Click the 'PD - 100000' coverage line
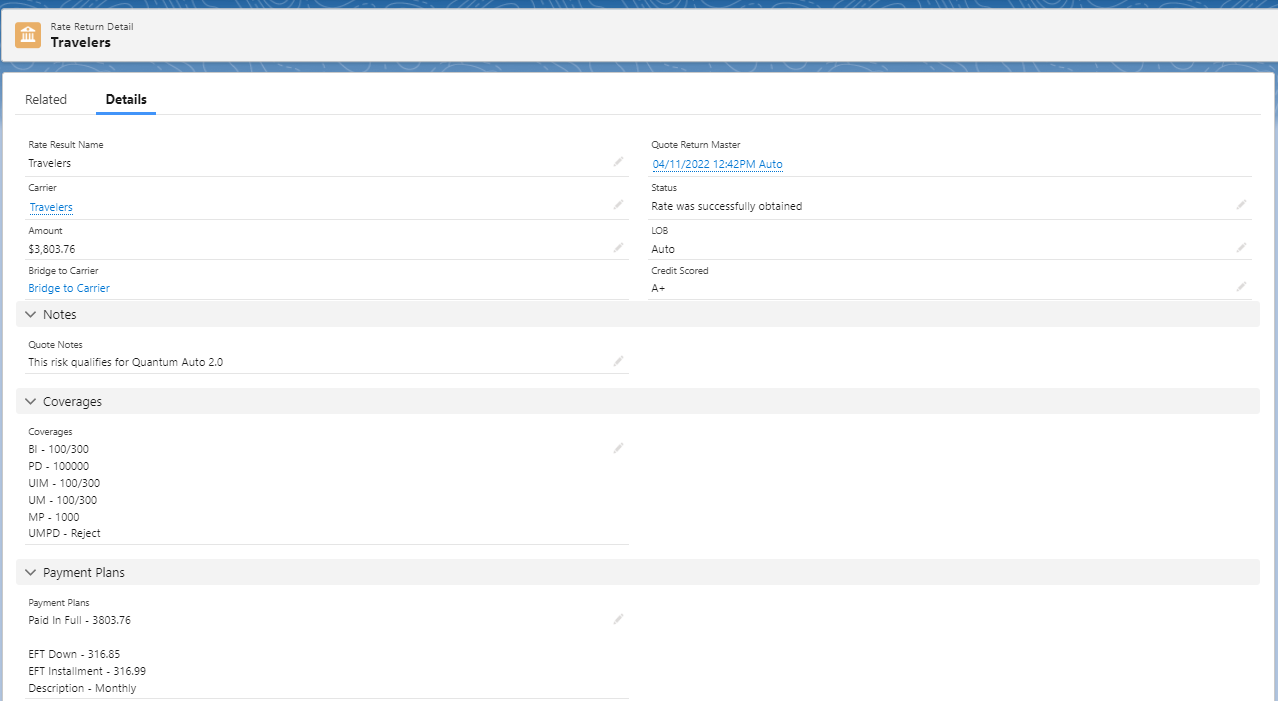This screenshot has width=1278, height=701. coord(59,466)
